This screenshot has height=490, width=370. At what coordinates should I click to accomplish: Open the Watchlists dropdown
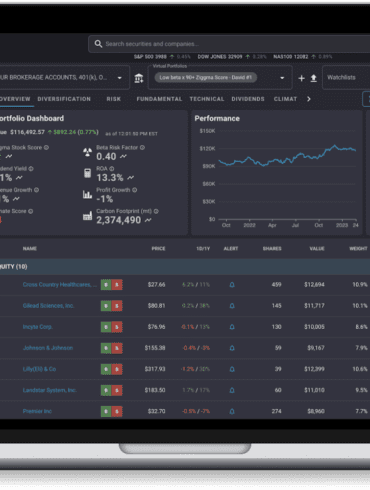[x=346, y=78]
